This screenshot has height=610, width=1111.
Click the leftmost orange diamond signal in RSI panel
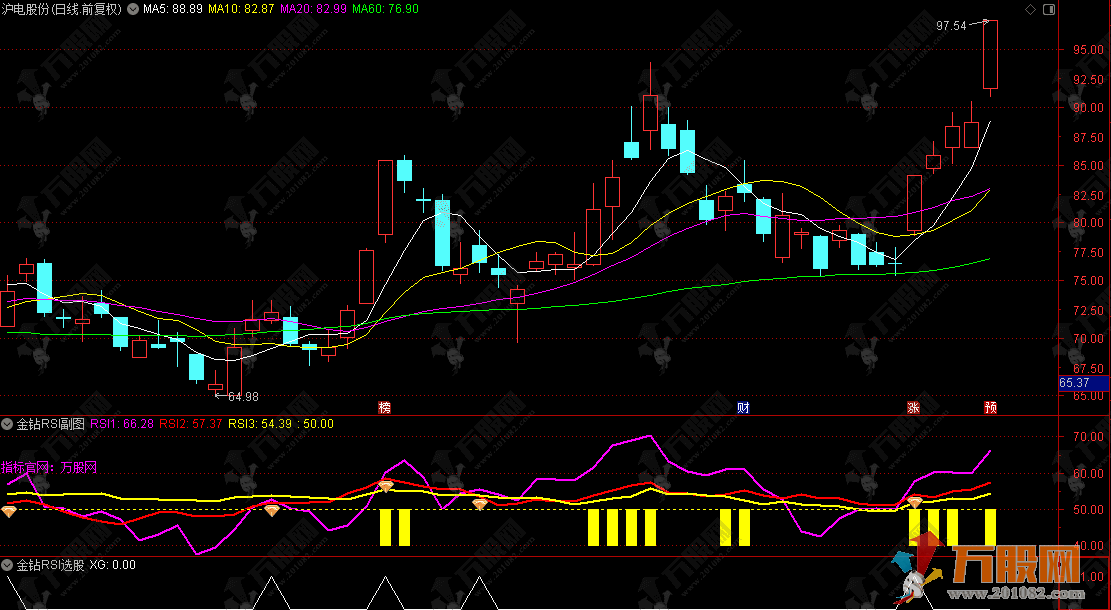tap(9, 511)
